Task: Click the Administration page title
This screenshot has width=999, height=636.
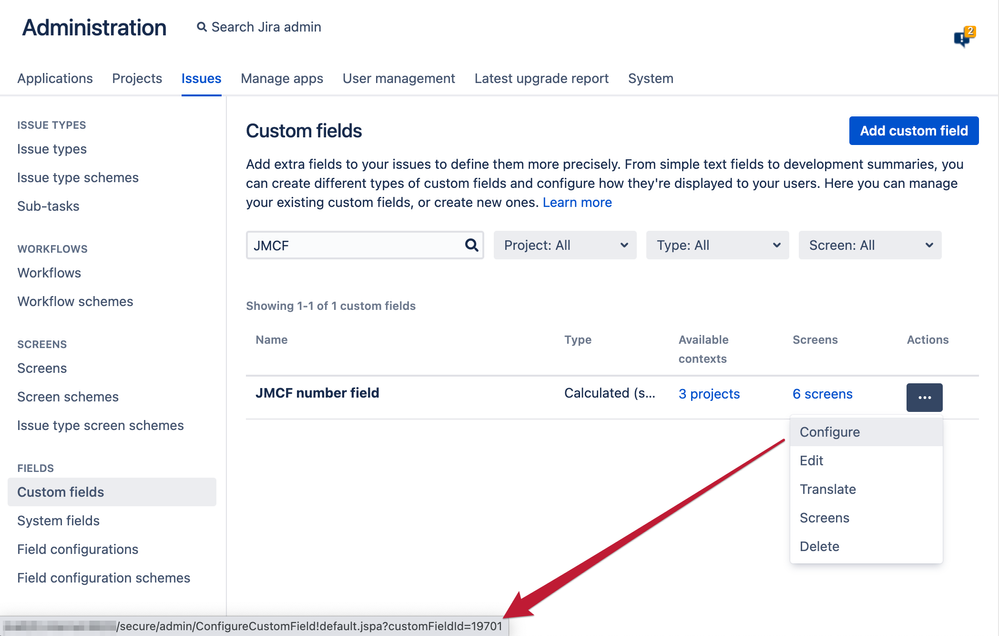Action: [94, 27]
